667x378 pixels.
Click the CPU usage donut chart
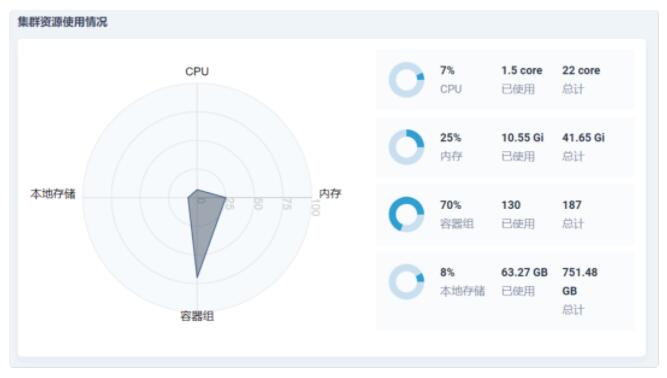point(406,80)
